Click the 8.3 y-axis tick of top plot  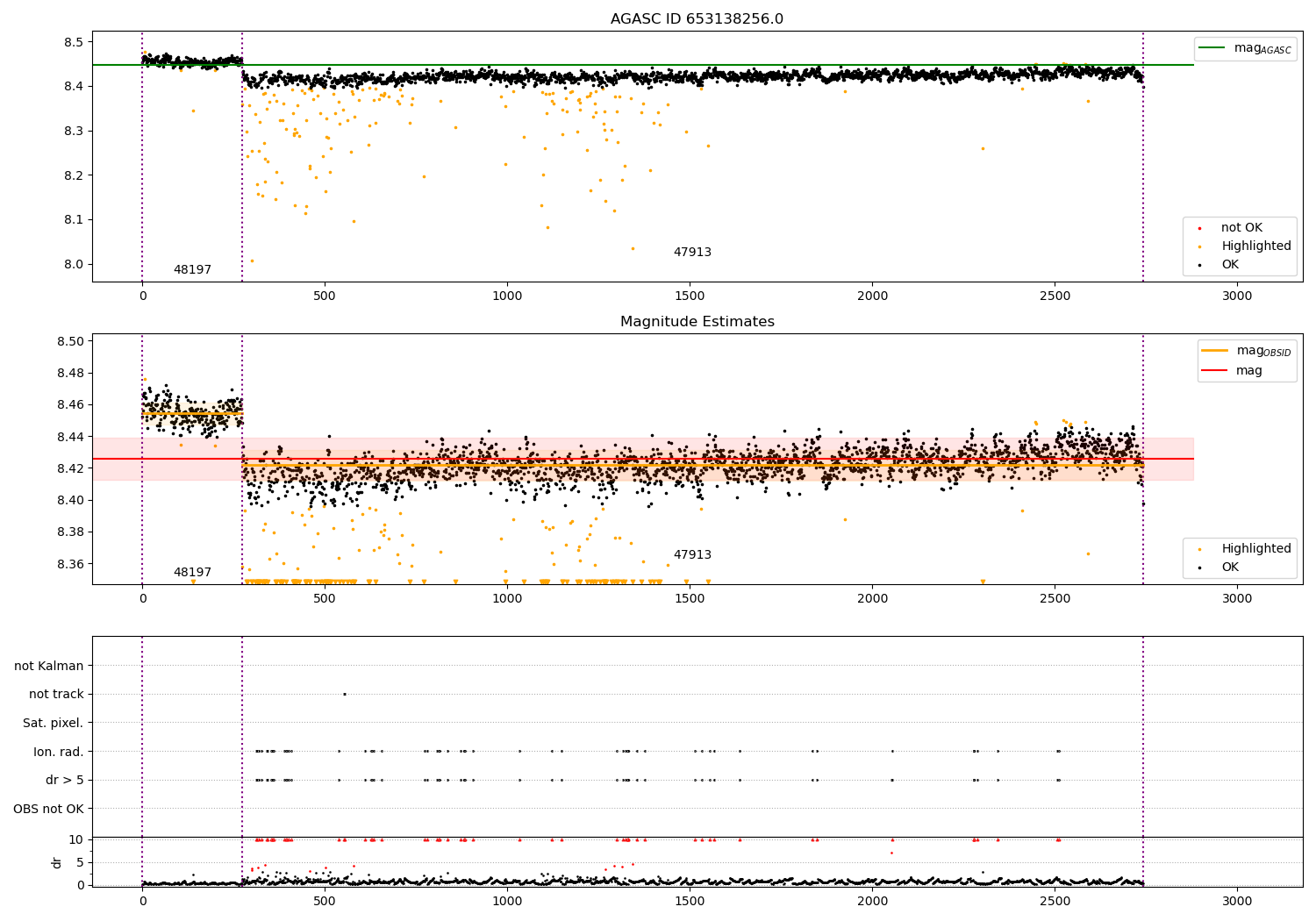(x=74, y=131)
